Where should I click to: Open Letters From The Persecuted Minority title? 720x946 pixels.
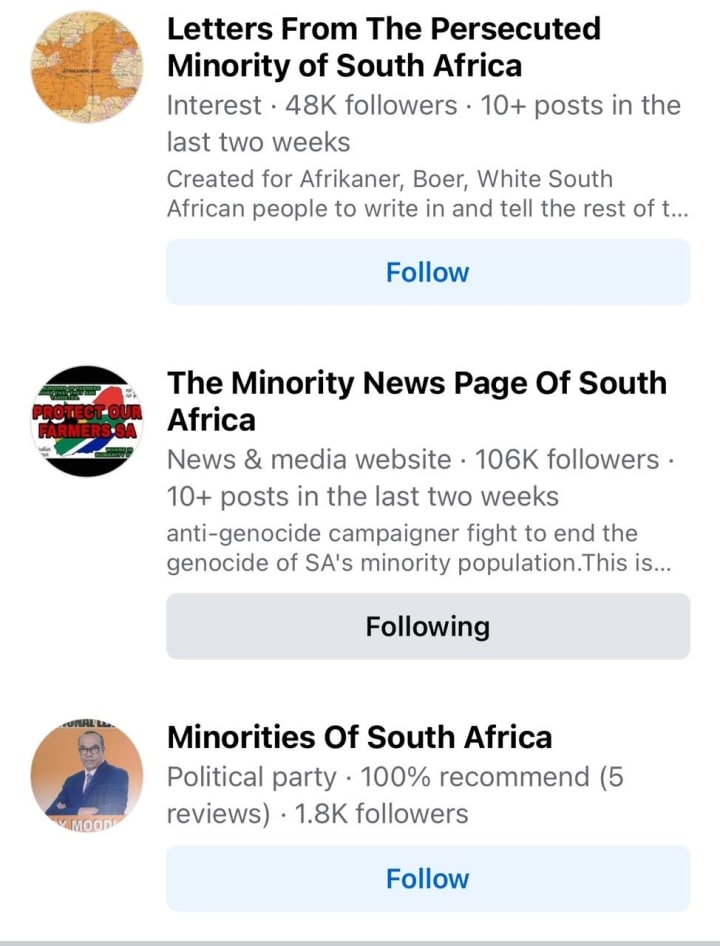click(x=383, y=47)
